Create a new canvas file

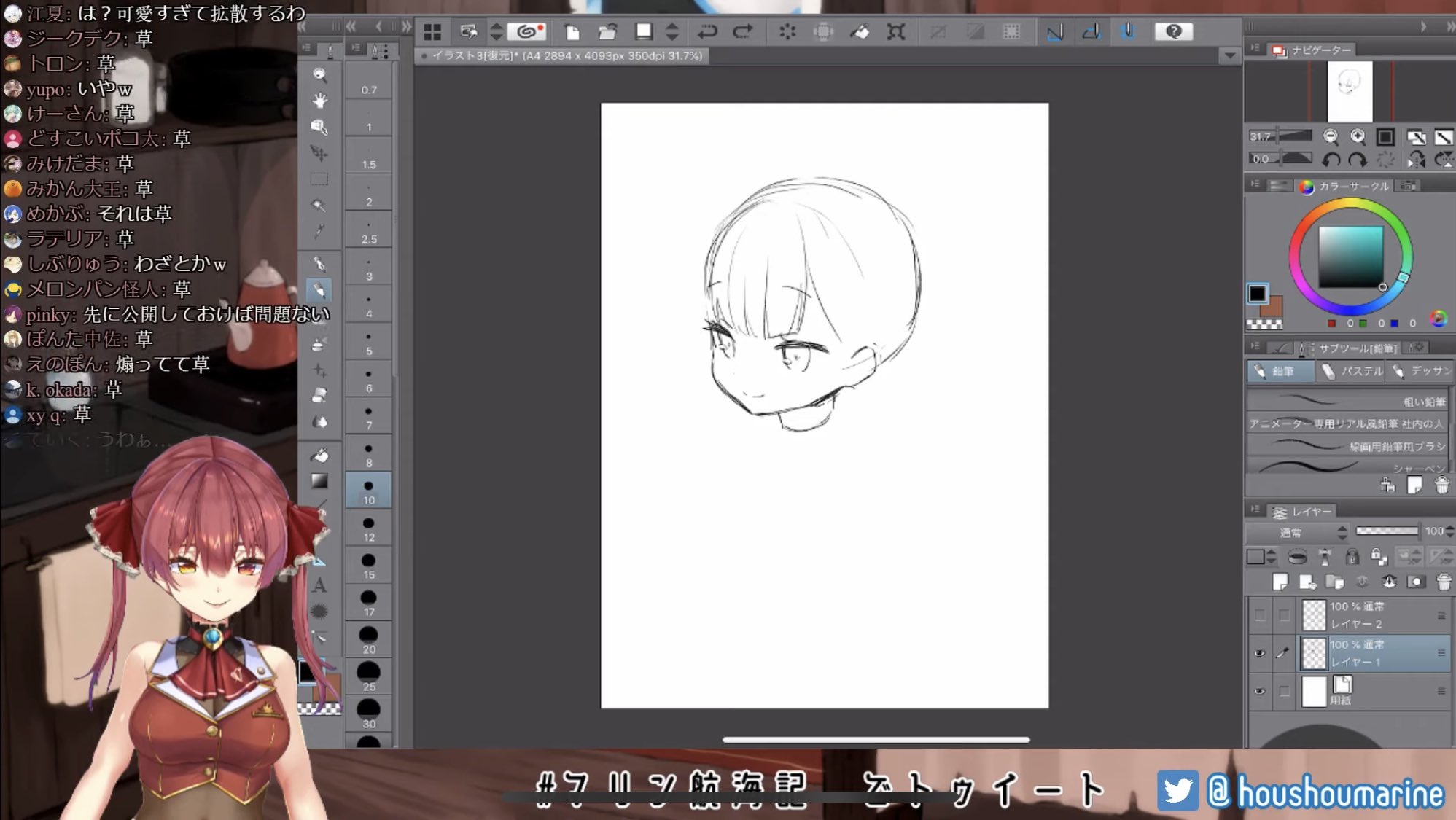point(572,31)
